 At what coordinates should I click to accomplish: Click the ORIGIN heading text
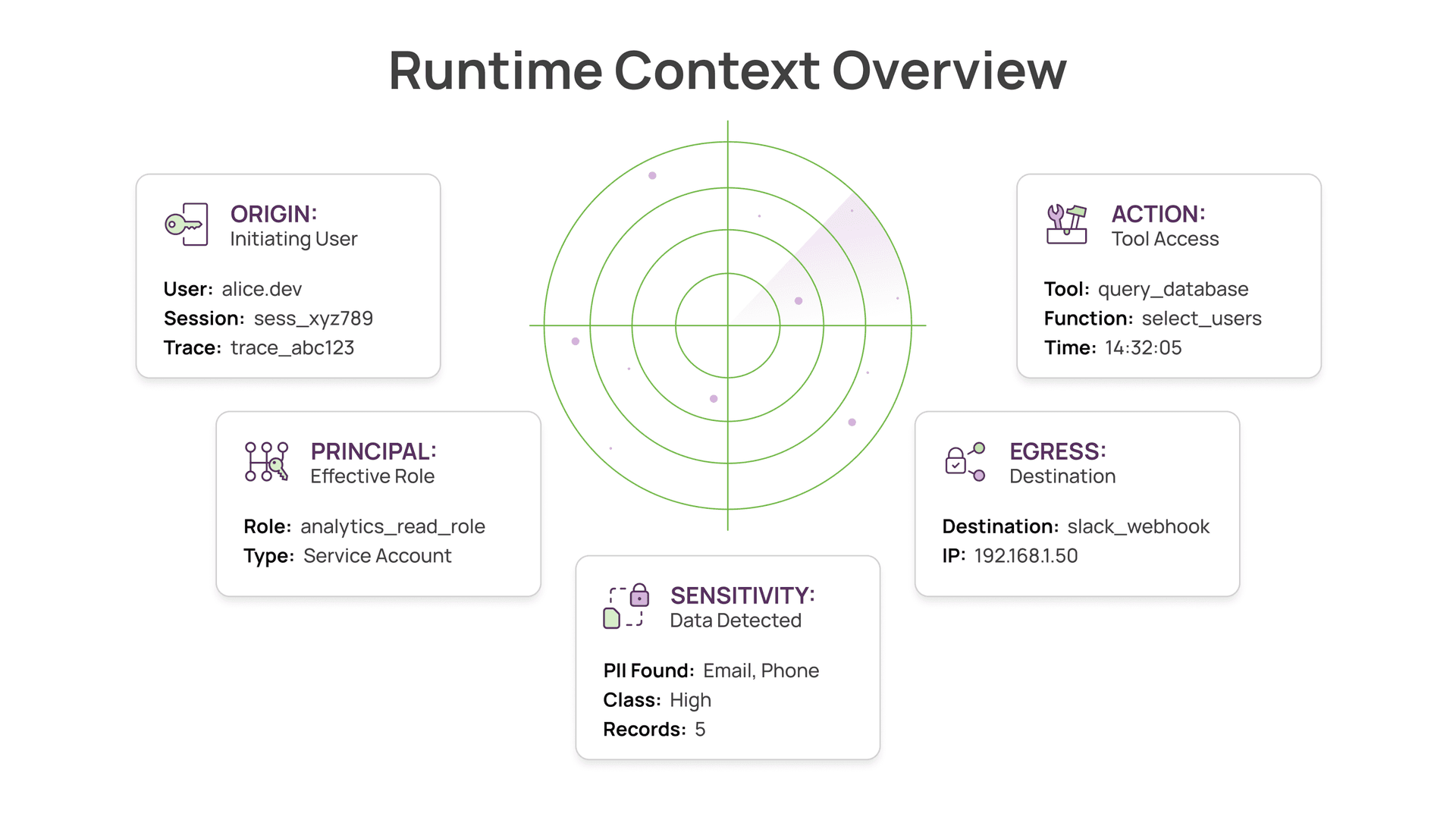point(273,214)
